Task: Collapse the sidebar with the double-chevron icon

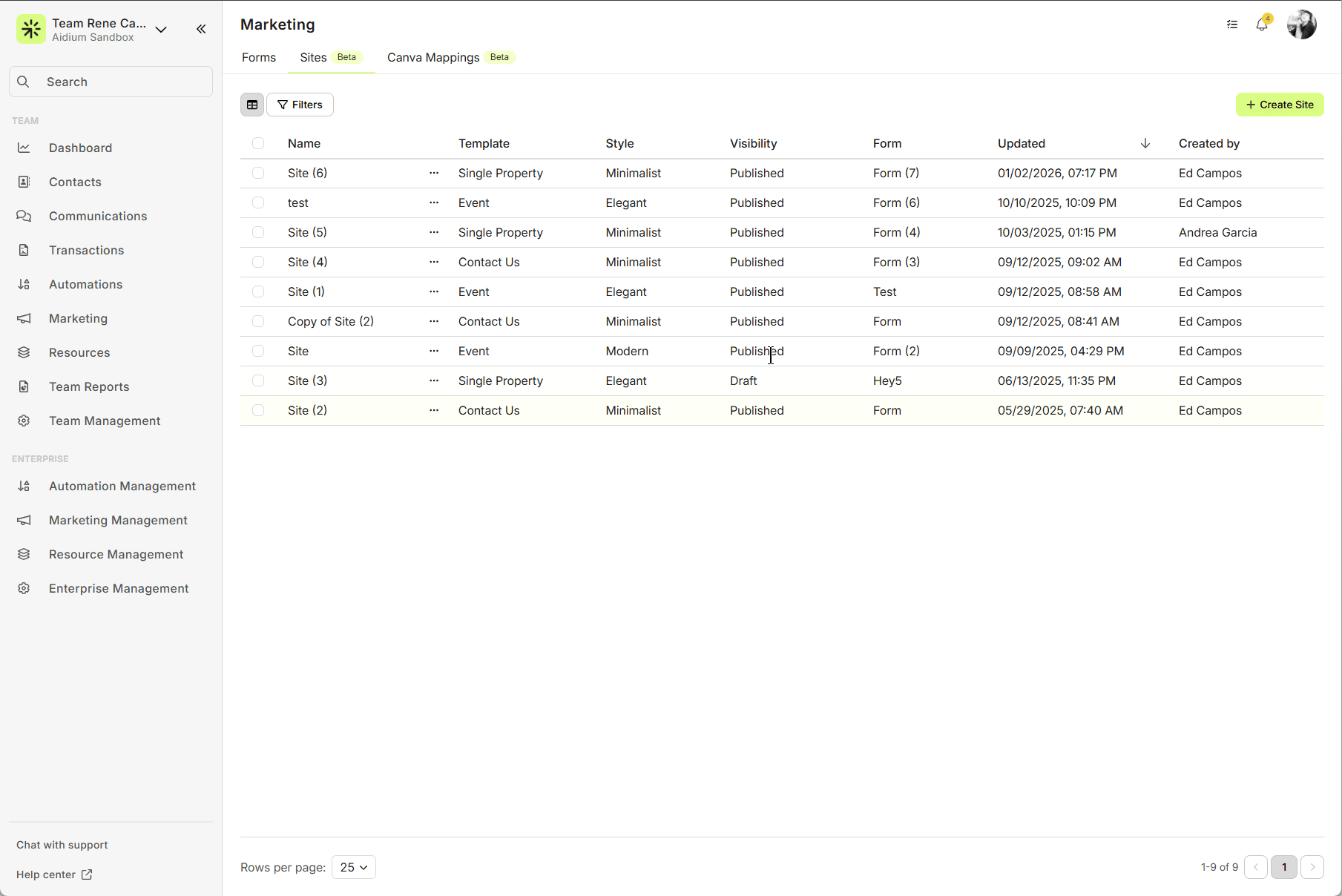Action: (x=201, y=29)
